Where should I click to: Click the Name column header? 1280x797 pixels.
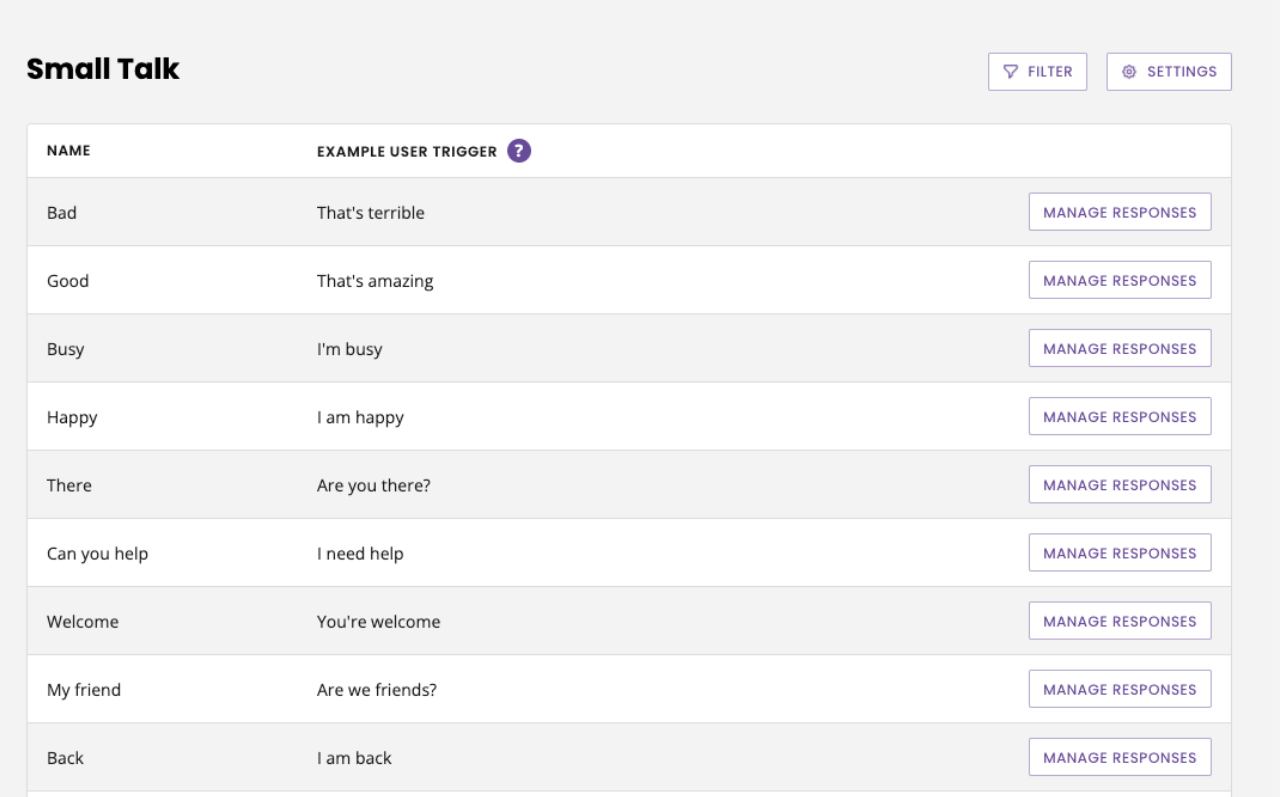coord(68,151)
